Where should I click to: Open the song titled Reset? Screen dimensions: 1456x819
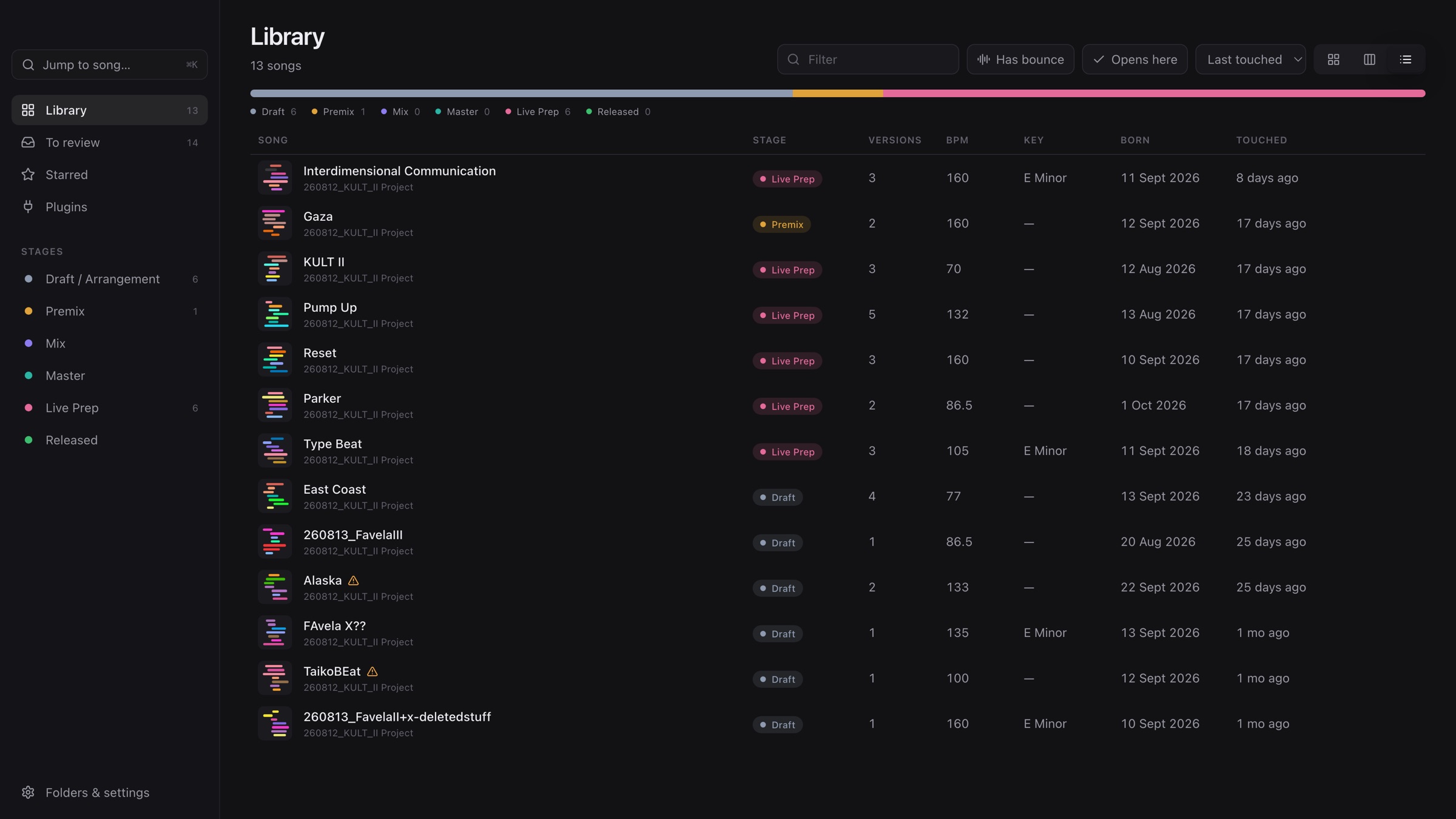(320, 353)
